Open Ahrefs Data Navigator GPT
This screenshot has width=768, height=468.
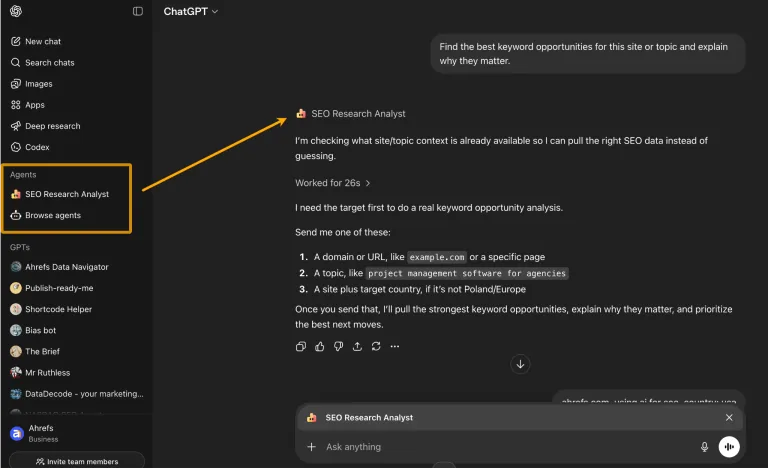[x=59, y=267]
